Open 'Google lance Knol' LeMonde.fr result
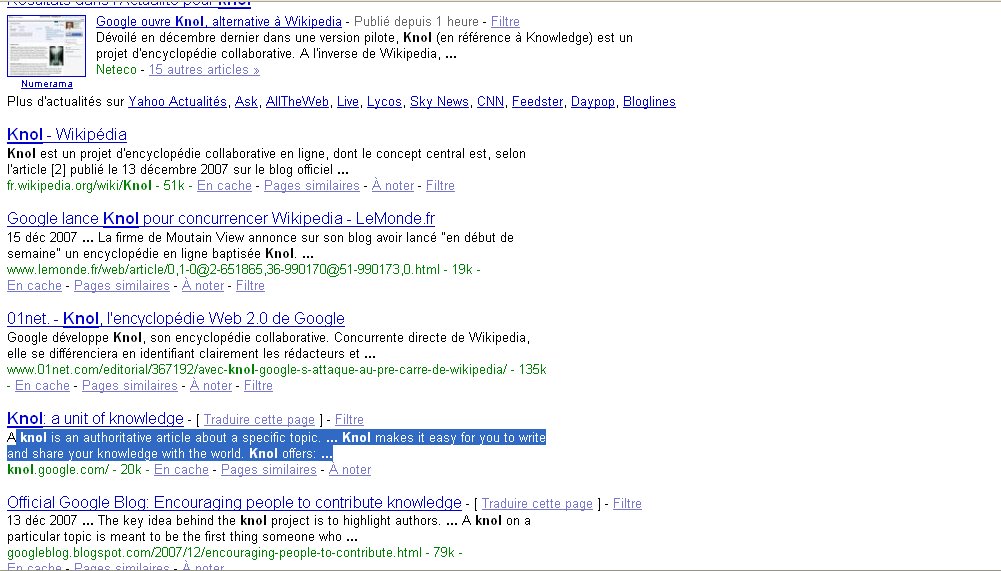The height and width of the screenshot is (571, 1001). click(x=221, y=218)
